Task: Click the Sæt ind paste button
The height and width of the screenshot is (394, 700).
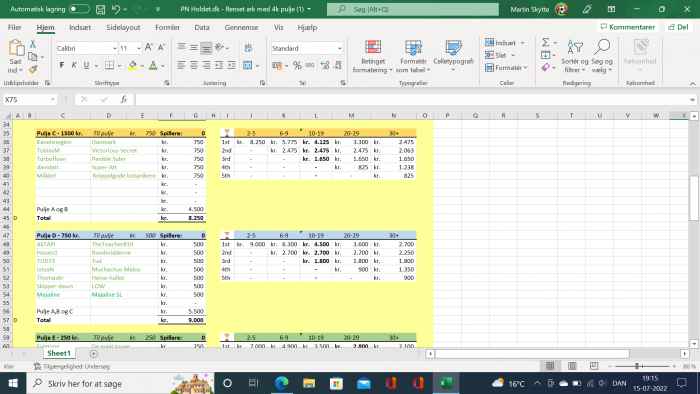Action: pyautogui.click(x=15, y=57)
